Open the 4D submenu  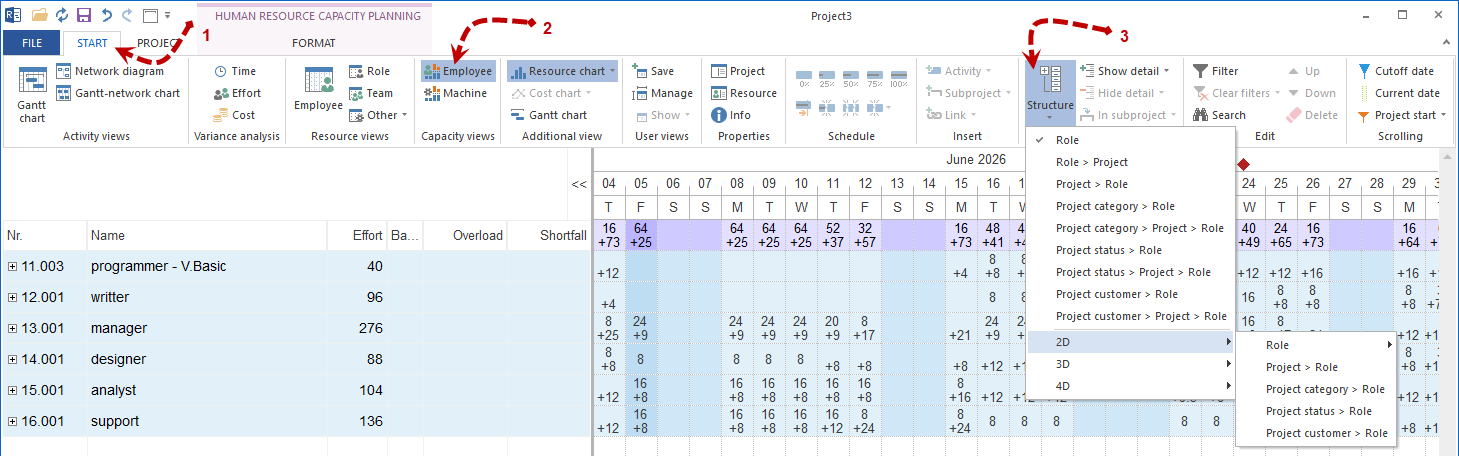click(x=1129, y=386)
